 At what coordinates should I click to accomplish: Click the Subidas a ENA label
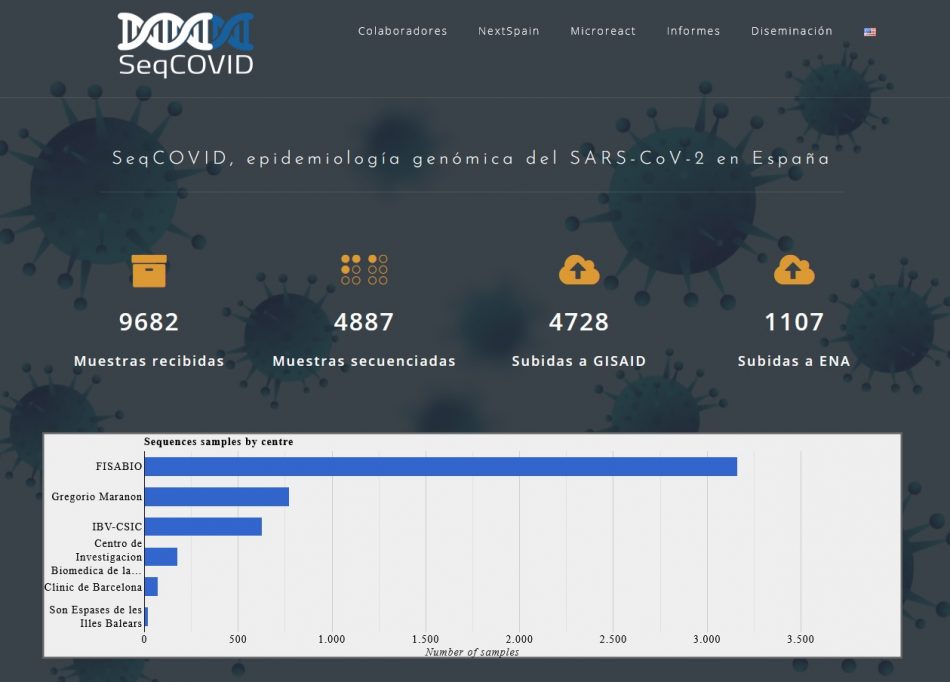[x=794, y=361]
